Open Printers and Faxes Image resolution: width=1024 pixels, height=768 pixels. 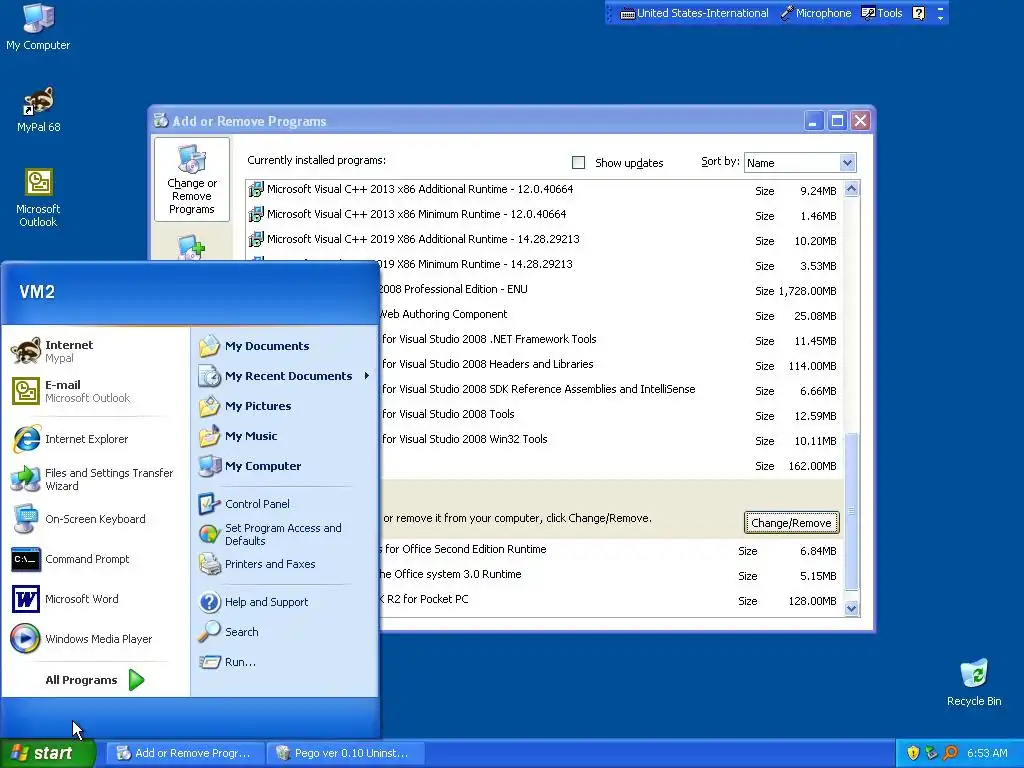[x=284, y=564]
